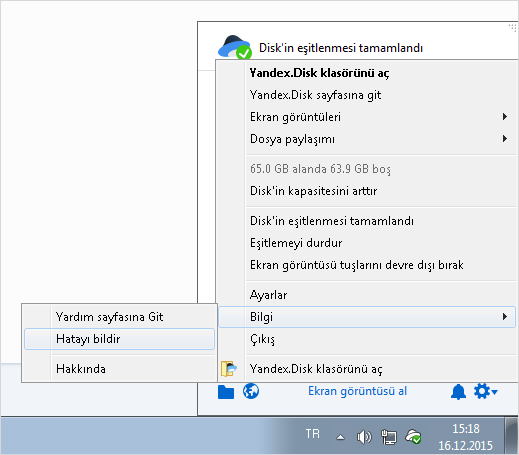Click the Yandex.Disk tray icon in taskbar

click(413, 436)
